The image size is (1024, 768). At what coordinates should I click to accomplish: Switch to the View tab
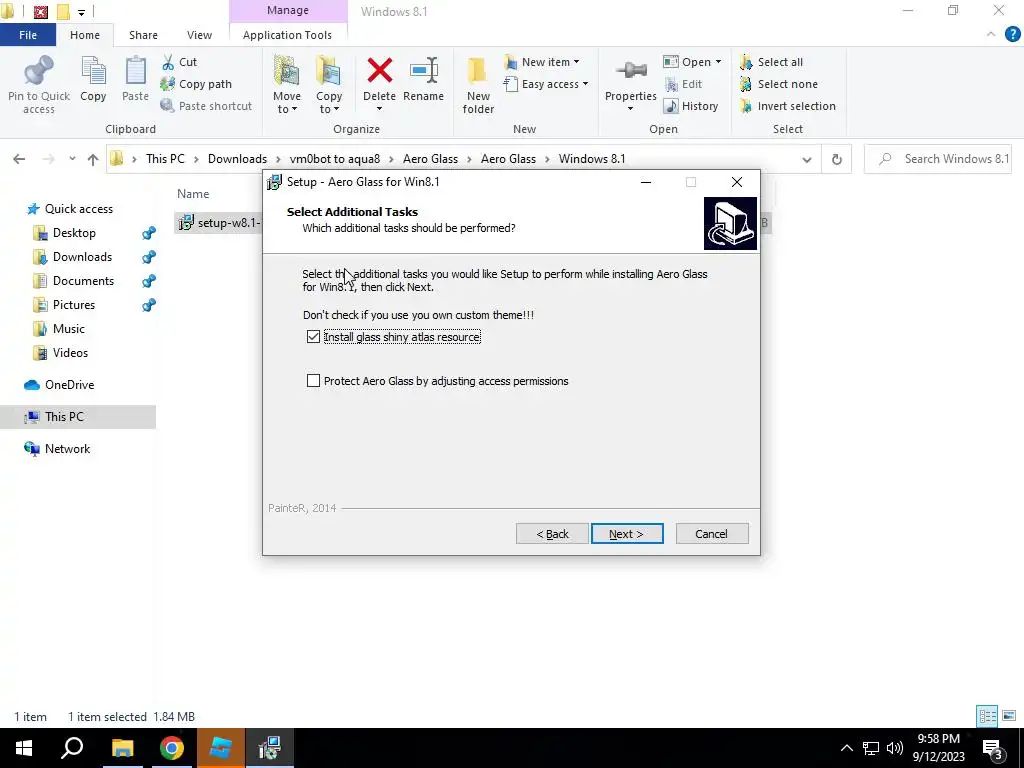[199, 35]
